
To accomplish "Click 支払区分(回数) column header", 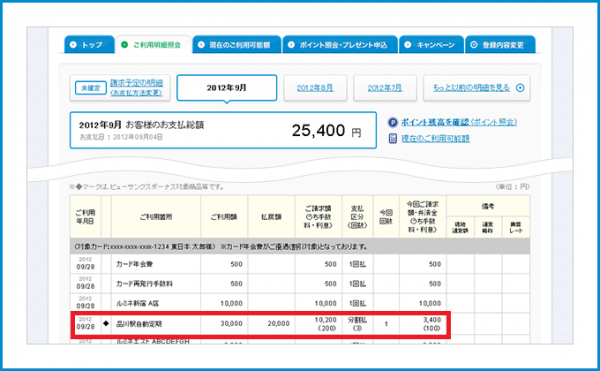I will coord(357,217).
